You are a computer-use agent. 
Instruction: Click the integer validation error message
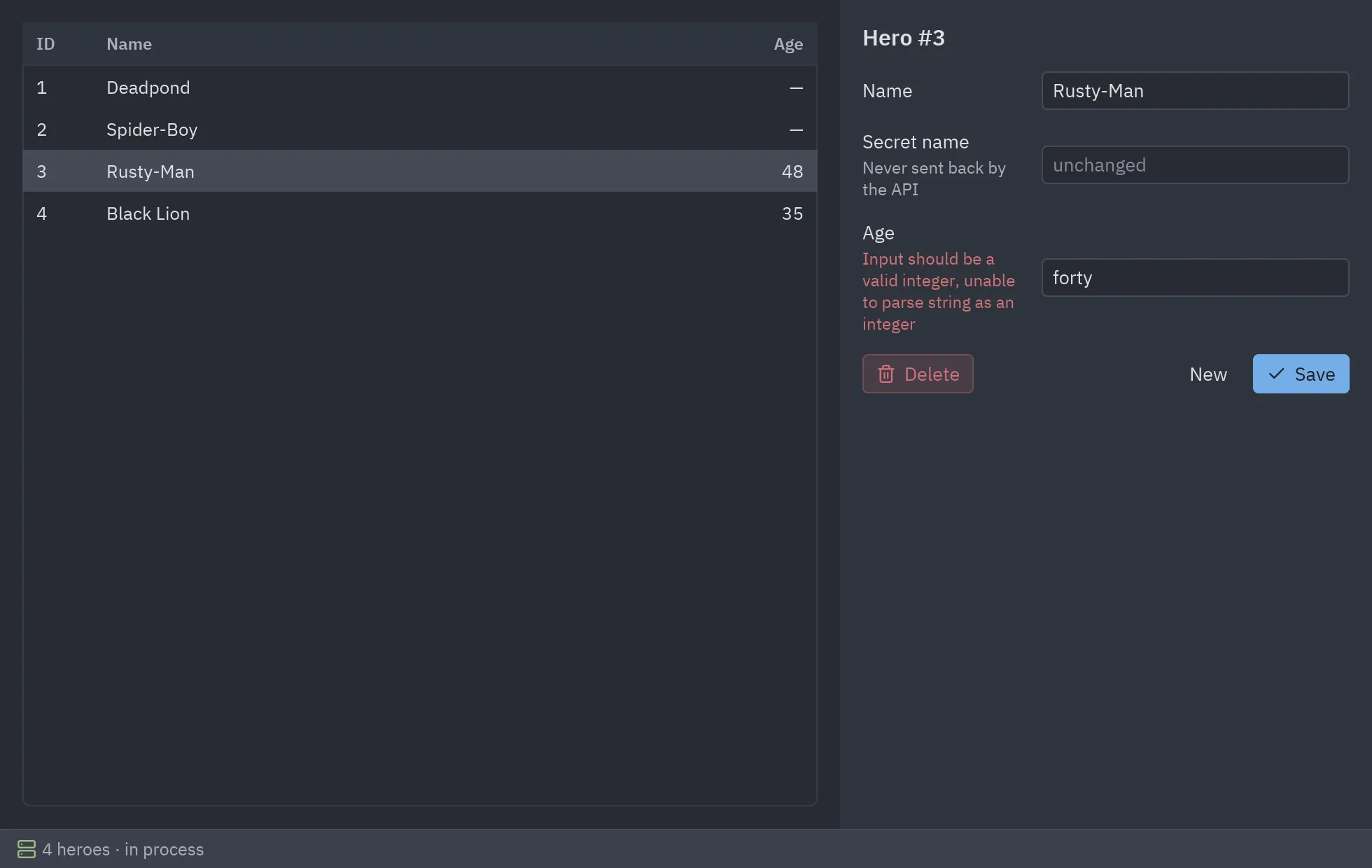938,291
